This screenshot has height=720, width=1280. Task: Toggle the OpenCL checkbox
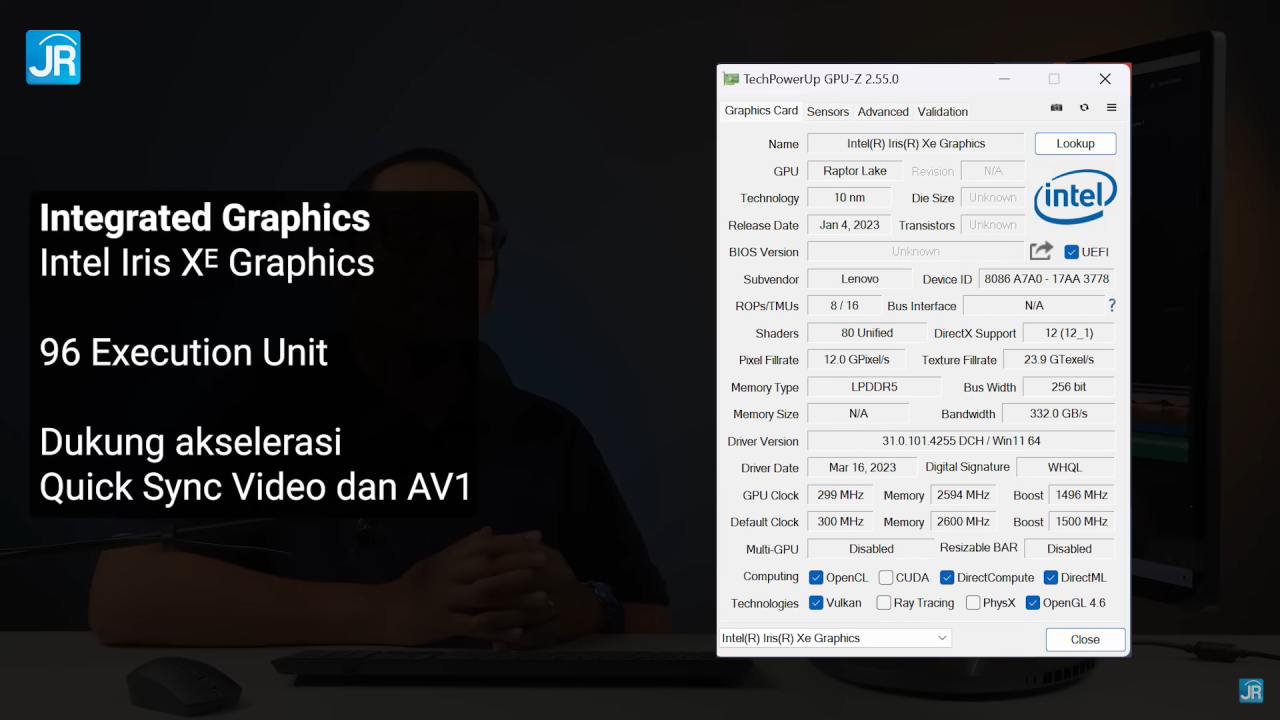click(x=816, y=577)
